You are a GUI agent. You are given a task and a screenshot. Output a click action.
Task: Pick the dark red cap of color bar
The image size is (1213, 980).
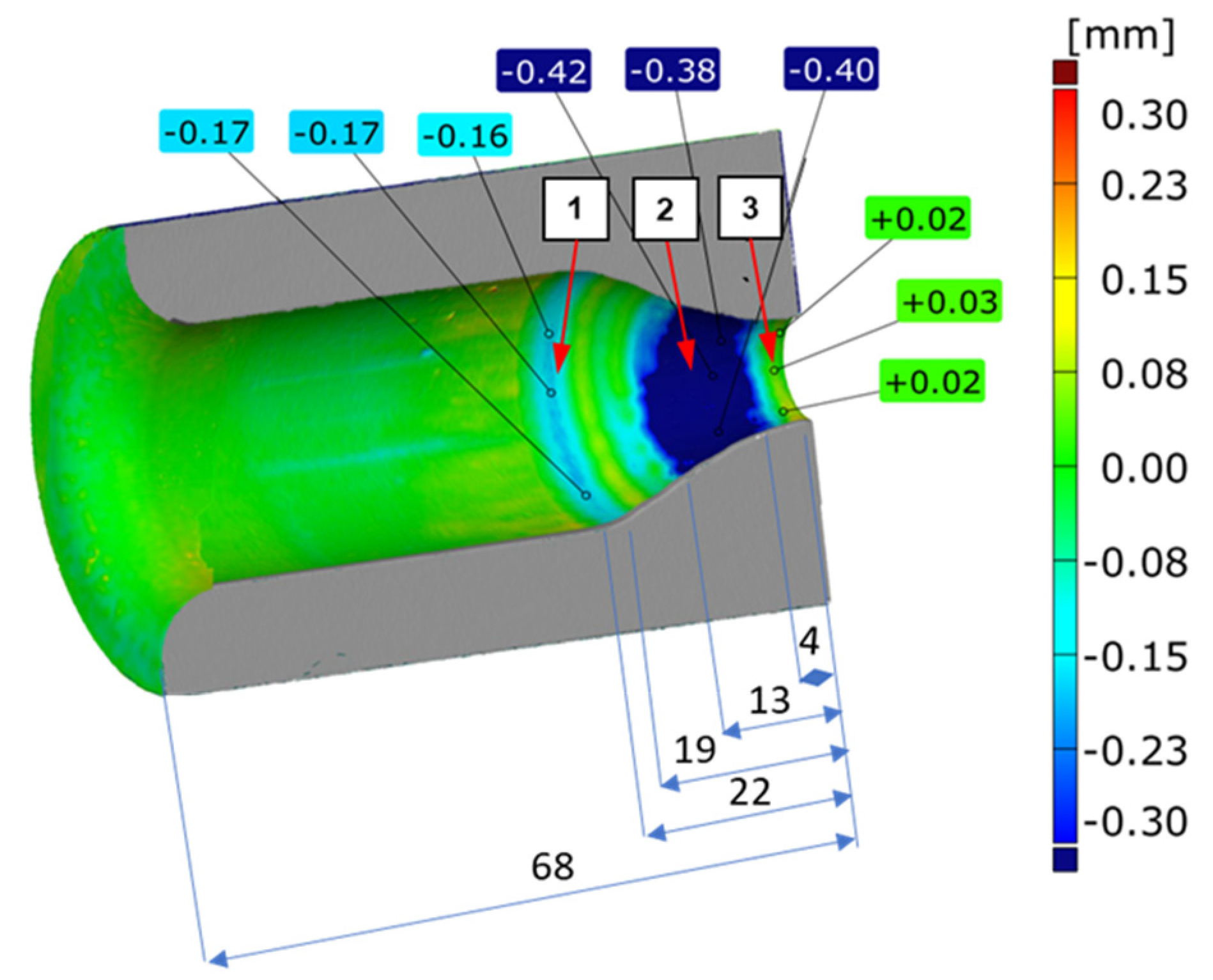click(x=1065, y=73)
